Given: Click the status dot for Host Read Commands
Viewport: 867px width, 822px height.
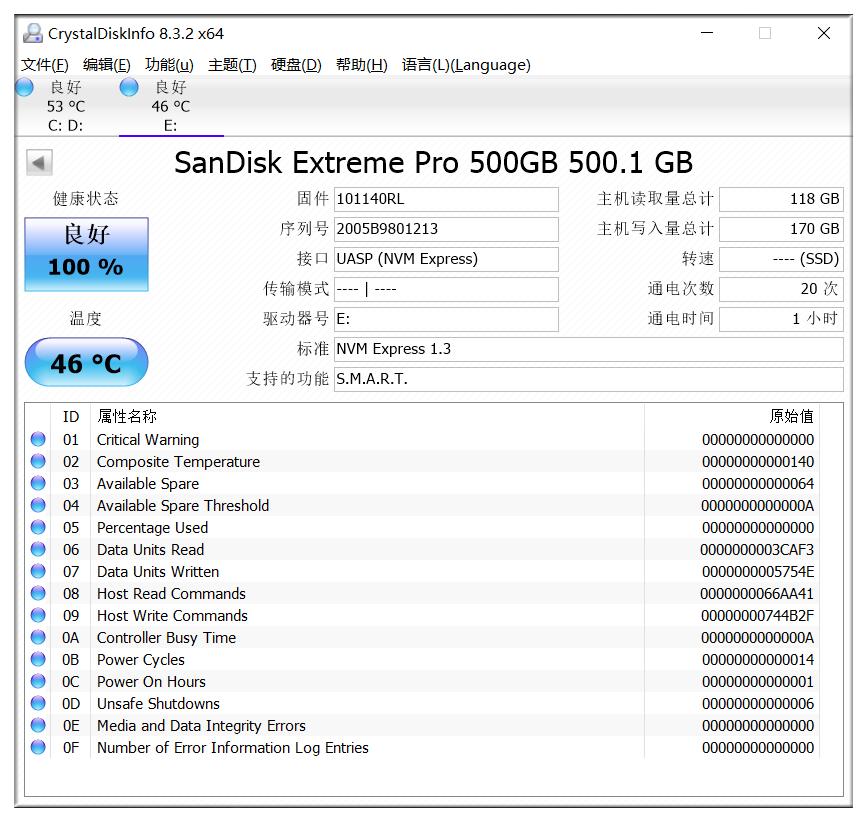Looking at the screenshot, I should click(38, 593).
